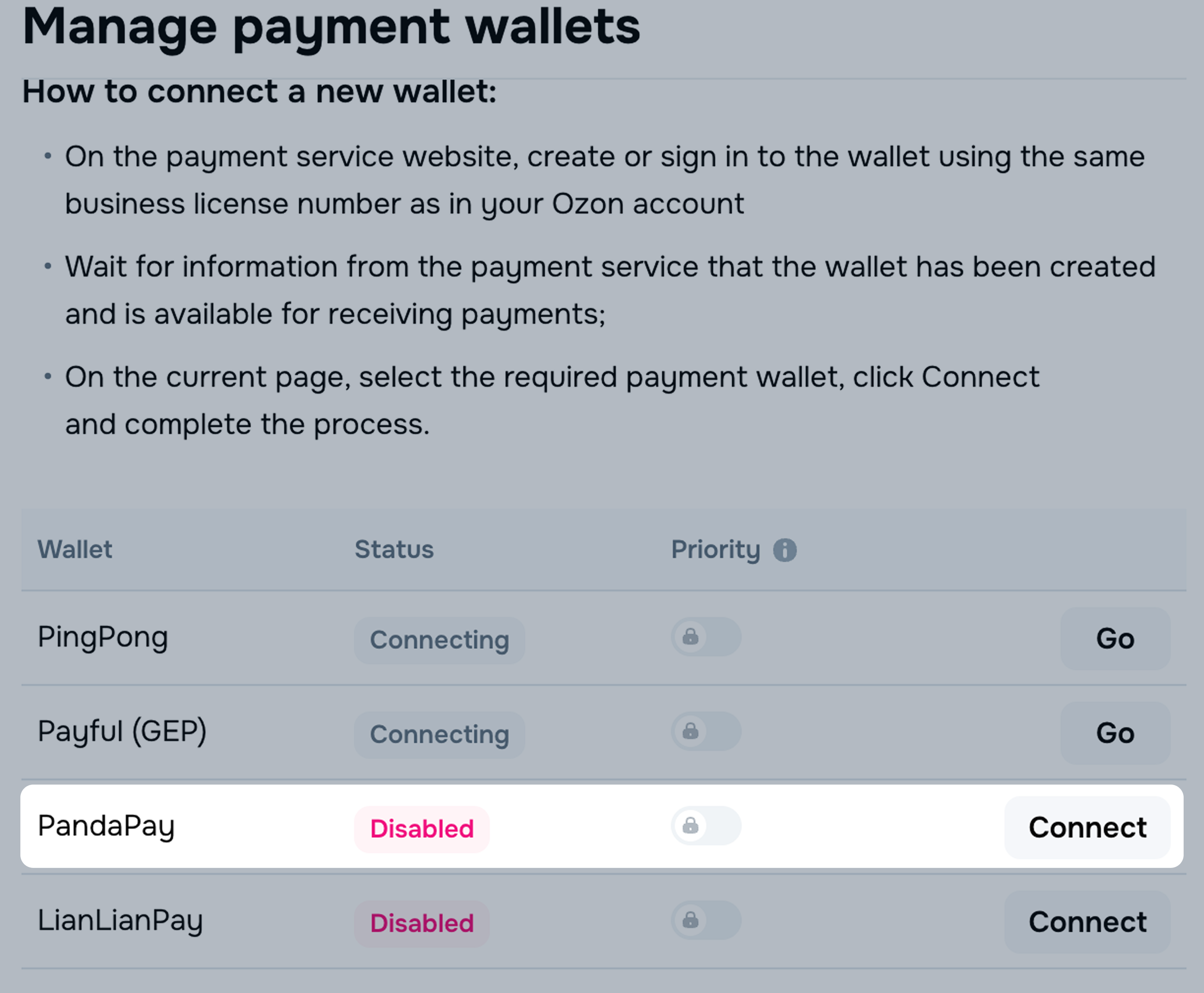The width and height of the screenshot is (1204, 993).
Task: Click the Connecting status badge for Payful (GEP)
Action: (x=439, y=735)
